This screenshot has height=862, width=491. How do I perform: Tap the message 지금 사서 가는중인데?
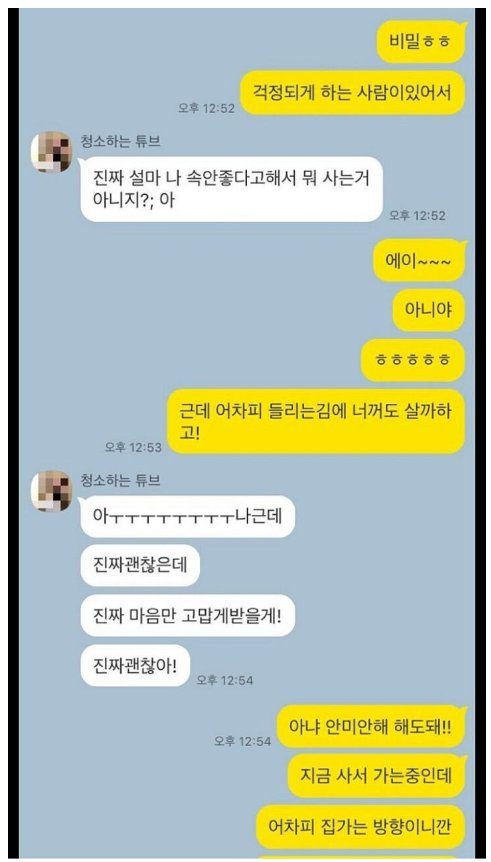tap(377, 776)
